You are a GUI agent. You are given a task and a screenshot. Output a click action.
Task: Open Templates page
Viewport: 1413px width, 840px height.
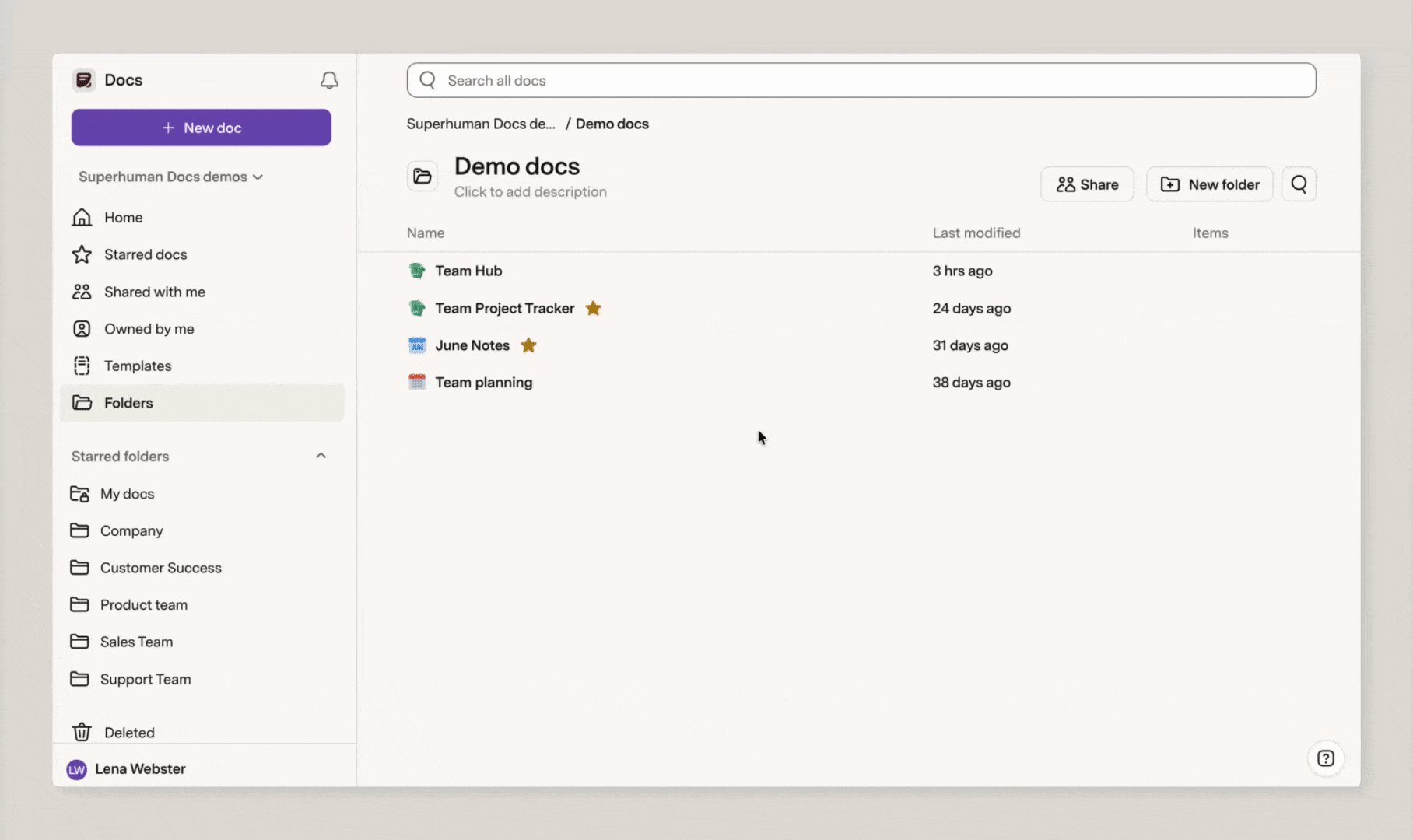pos(202,366)
